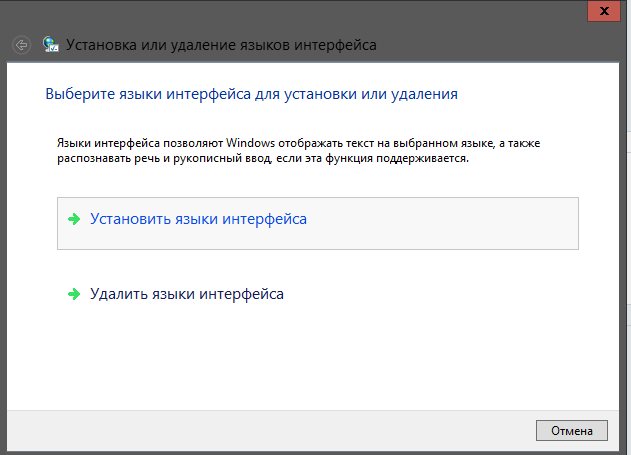Click the back arrow in the header

coord(21,45)
